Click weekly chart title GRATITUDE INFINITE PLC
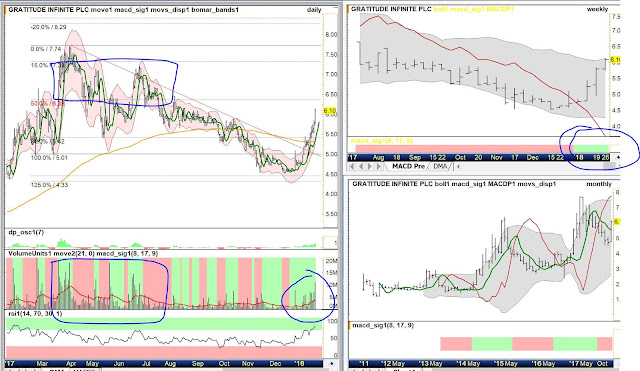Image resolution: width=640 pixels, height=371 pixels. coord(391,9)
